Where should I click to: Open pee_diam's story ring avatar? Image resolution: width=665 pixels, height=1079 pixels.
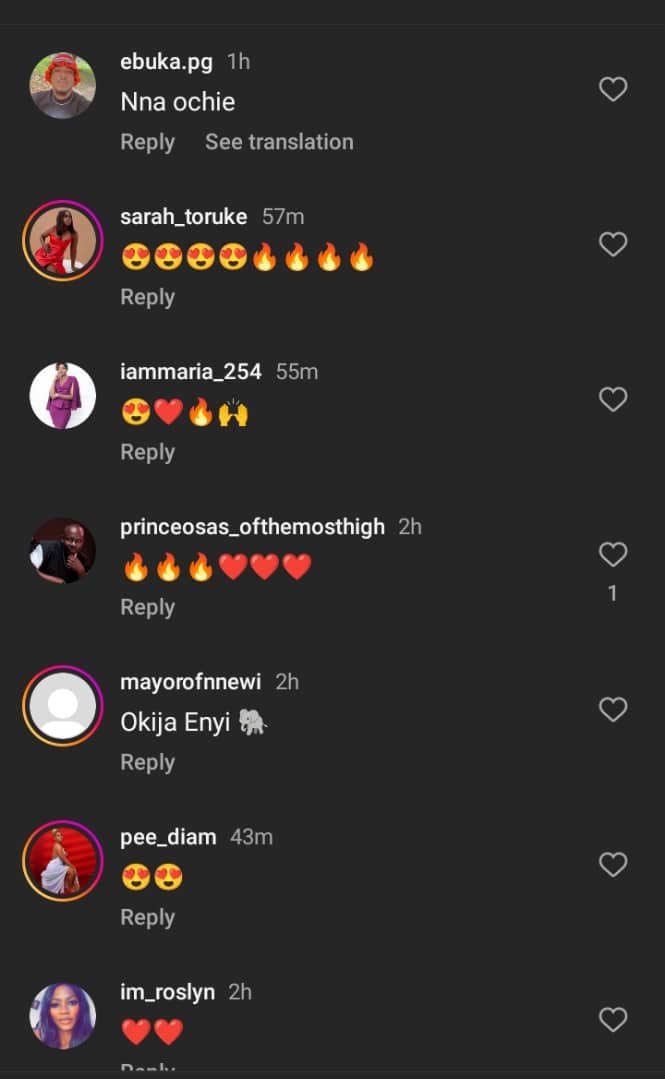point(62,861)
